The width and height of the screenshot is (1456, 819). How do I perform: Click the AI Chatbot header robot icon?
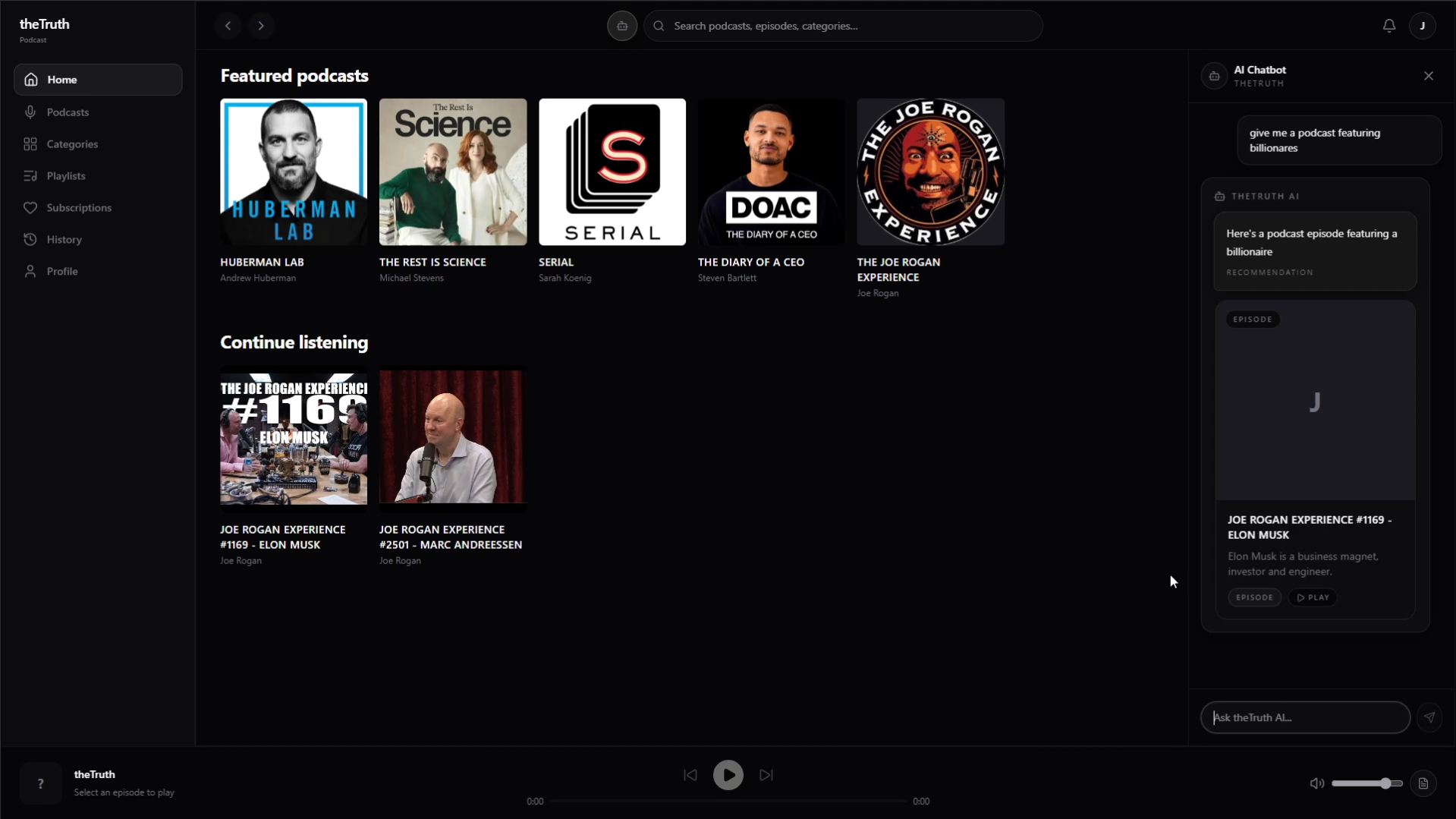(1214, 76)
